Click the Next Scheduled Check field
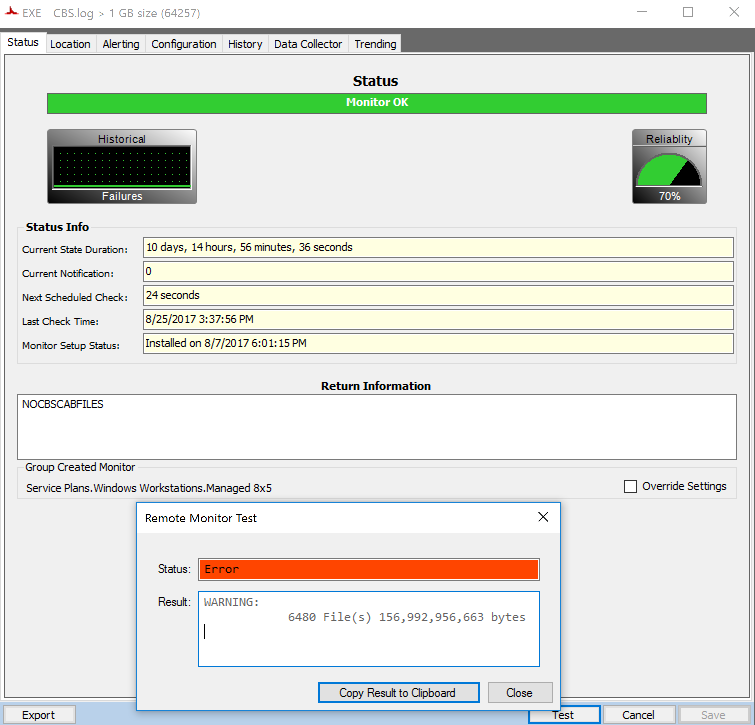Screen dimensions: 755x725 tap(438, 296)
